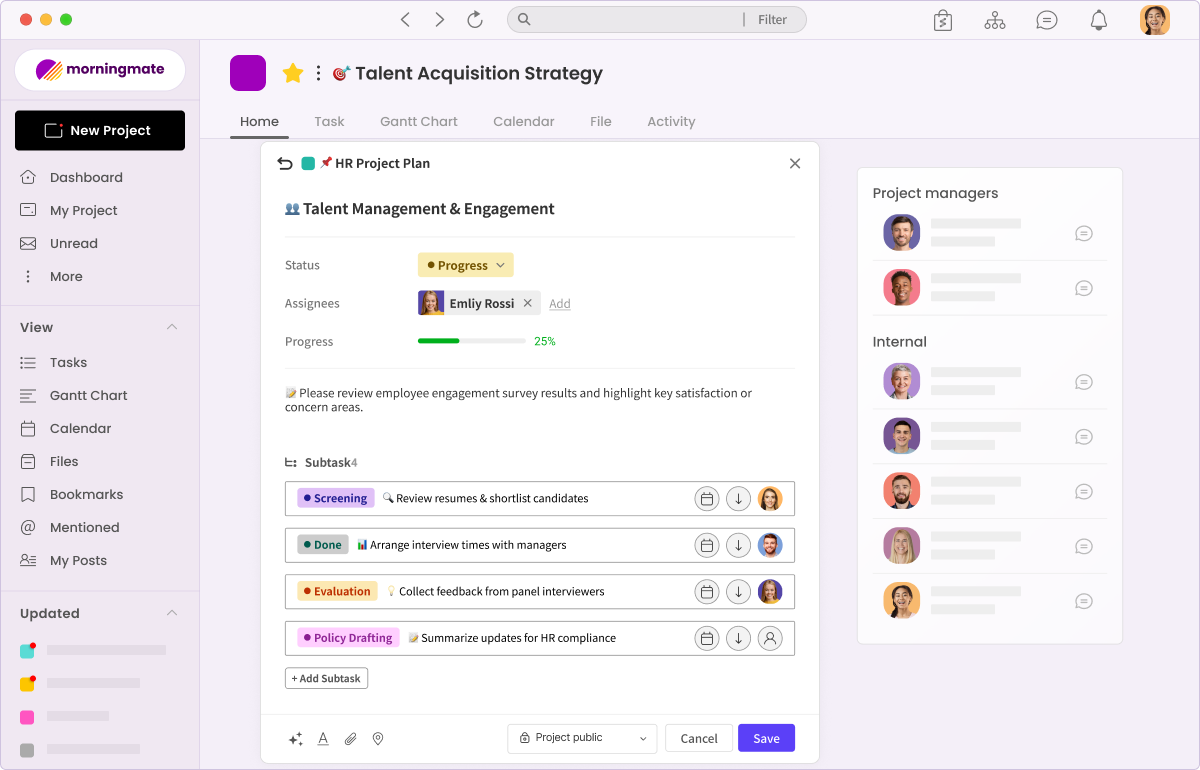This screenshot has height=770, width=1200.
Task: Click the location pin icon in composer
Action: (x=377, y=738)
